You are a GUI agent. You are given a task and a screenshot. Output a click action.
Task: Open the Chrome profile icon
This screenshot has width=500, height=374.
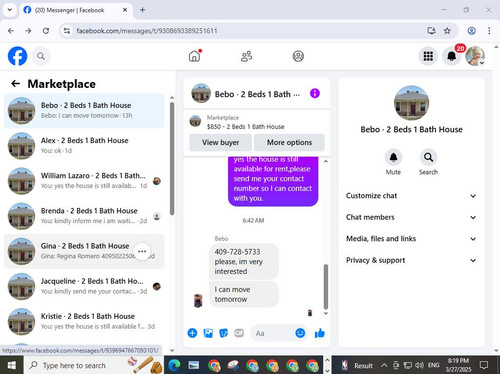(x=471, y=31)
